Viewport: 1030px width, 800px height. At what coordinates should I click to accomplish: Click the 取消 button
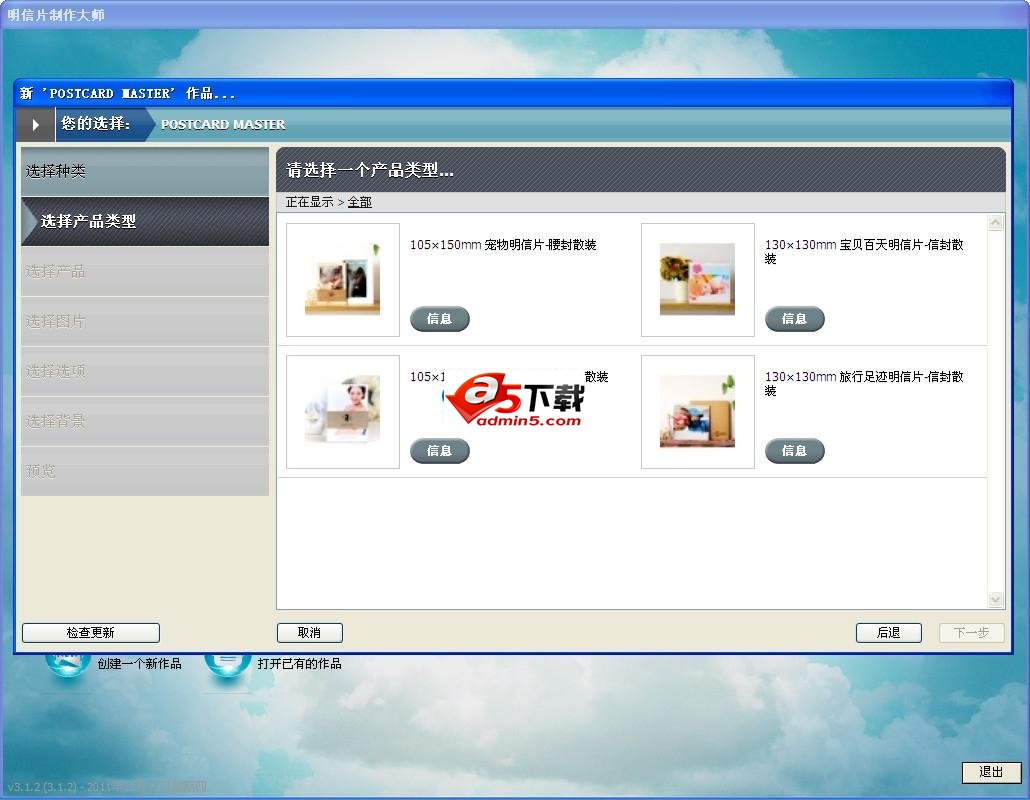click(x=309, y=633)
